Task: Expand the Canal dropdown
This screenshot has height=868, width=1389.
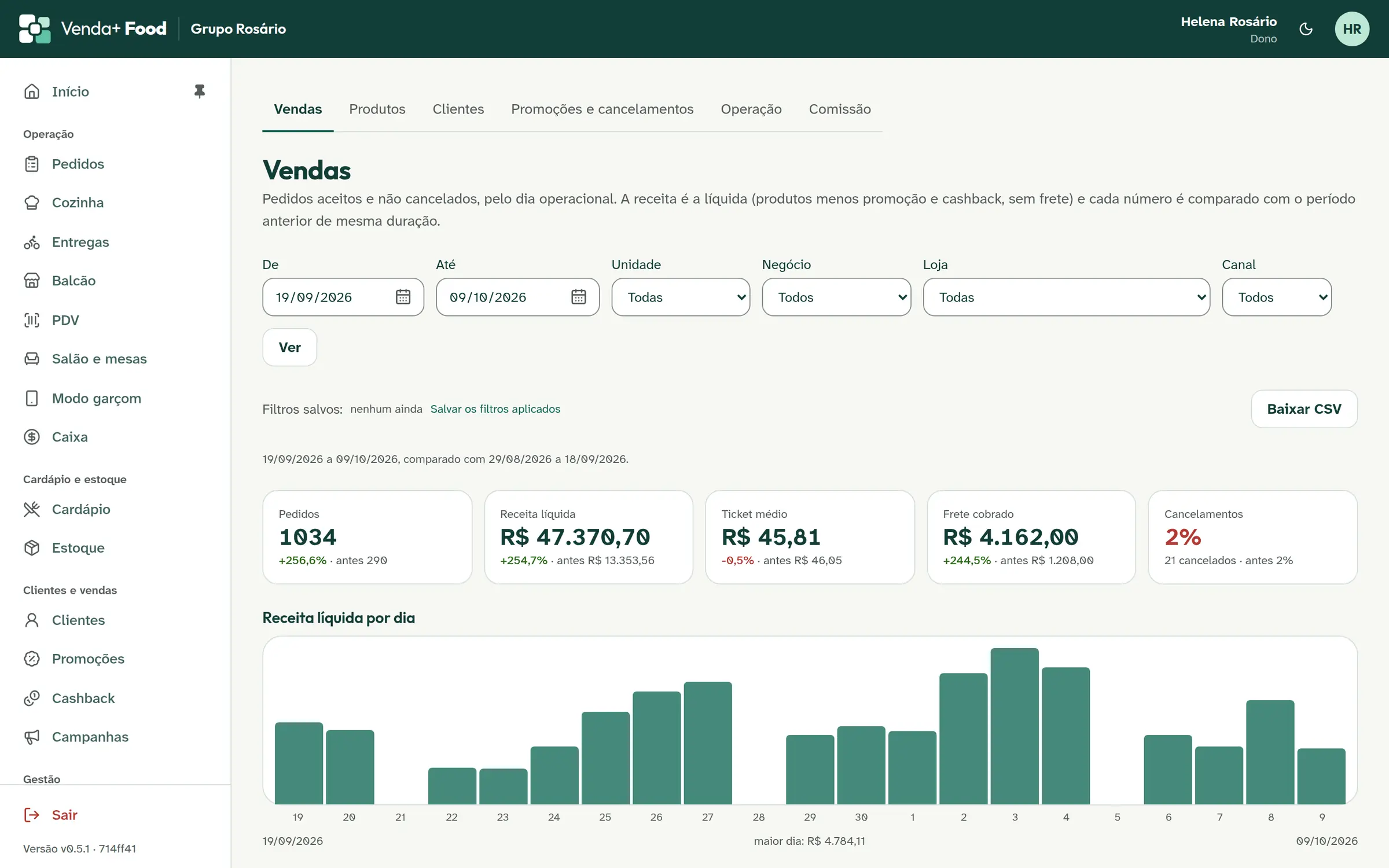Action: point(1277,297)
